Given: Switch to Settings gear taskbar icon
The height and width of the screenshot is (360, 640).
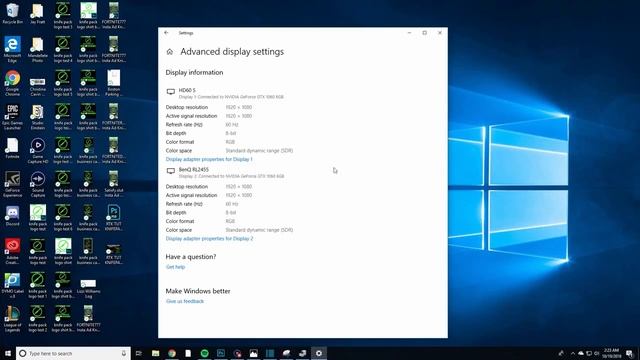Looking at the screenshot, I should pyautogui.click(x=319, y=353).
